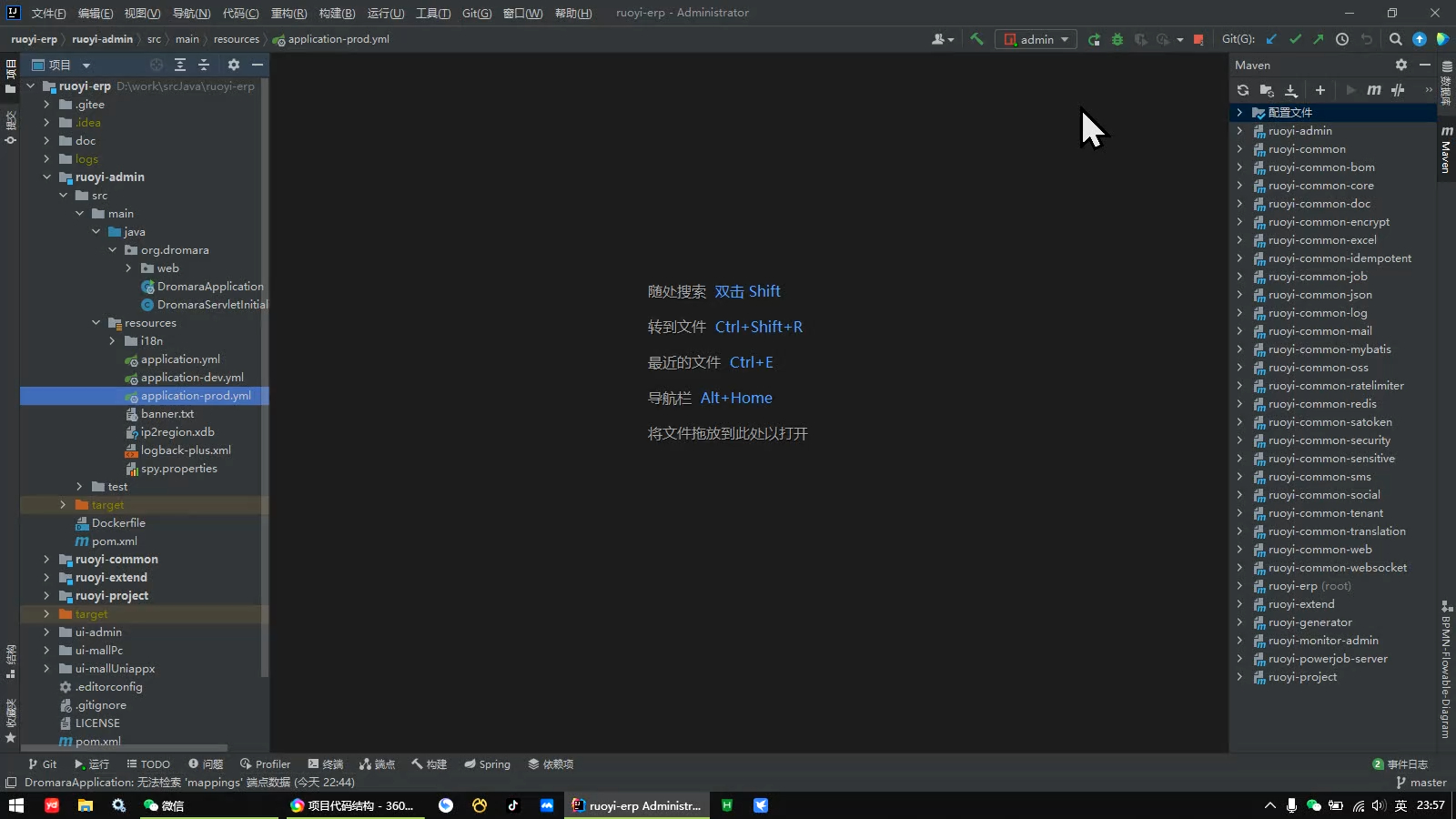Open the 运行(U) menu
The width and height of the screenshot is (1456, 819).
pos(386,13)
